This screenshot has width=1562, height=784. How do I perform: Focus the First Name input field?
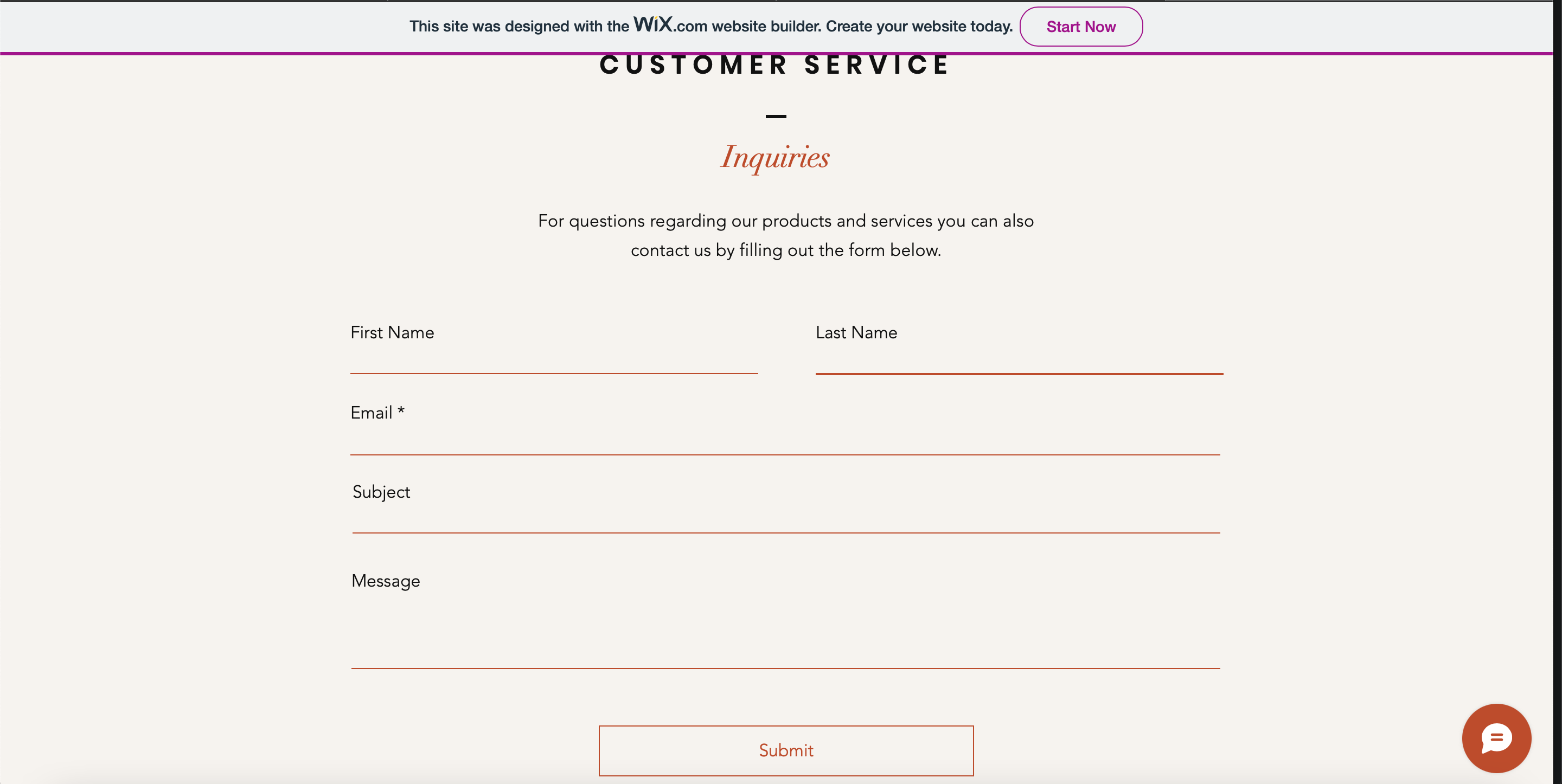click(554, 359)
